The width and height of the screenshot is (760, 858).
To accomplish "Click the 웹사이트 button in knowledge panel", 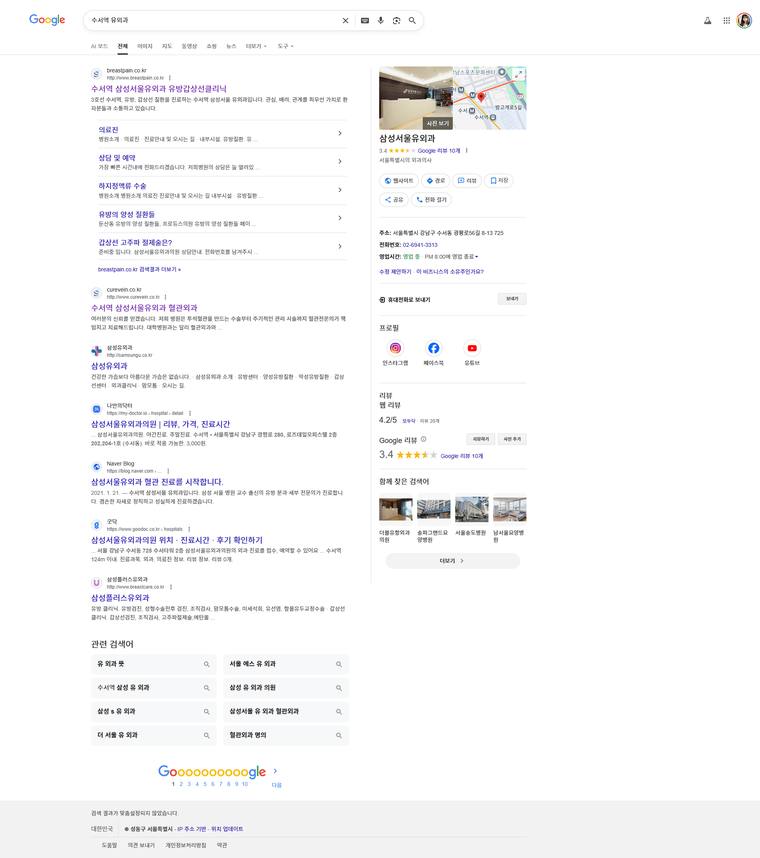I will [x=399, y=181].
